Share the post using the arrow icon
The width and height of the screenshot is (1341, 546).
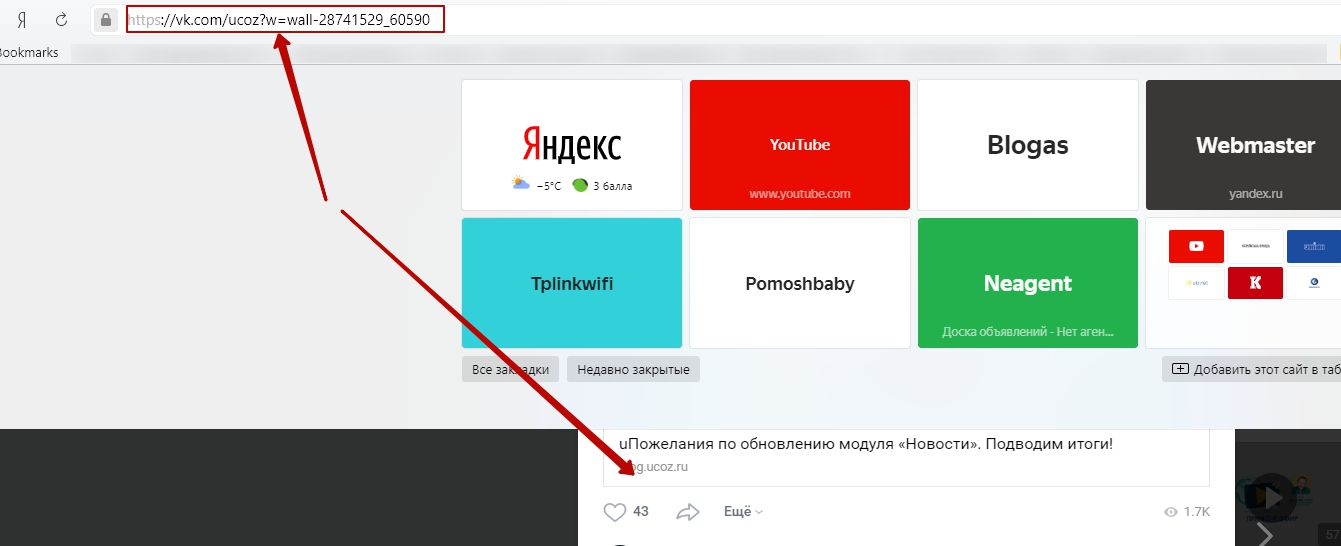tap(688, 512)
